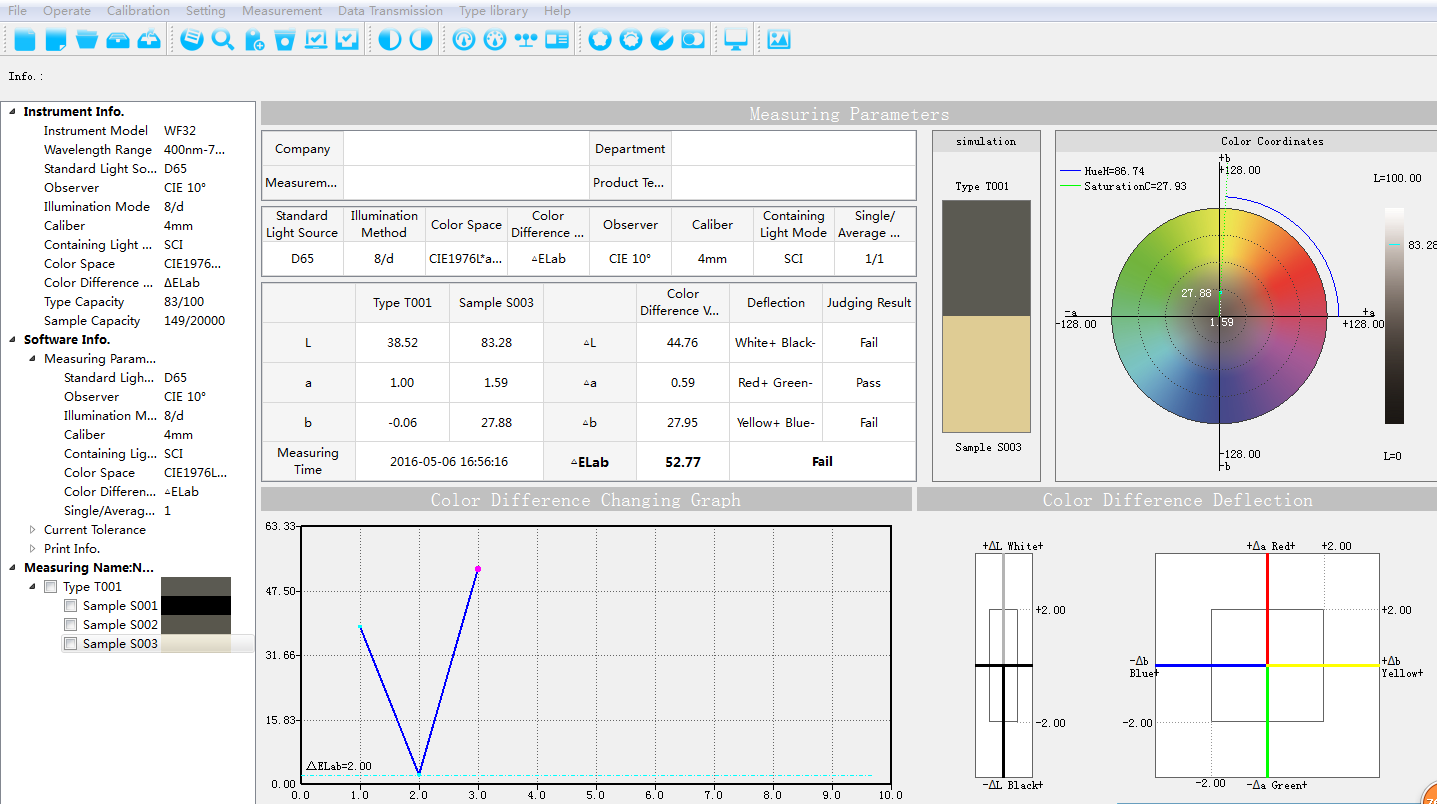Expand the Print Info. tree node
1437x804 pixels.
33,549
